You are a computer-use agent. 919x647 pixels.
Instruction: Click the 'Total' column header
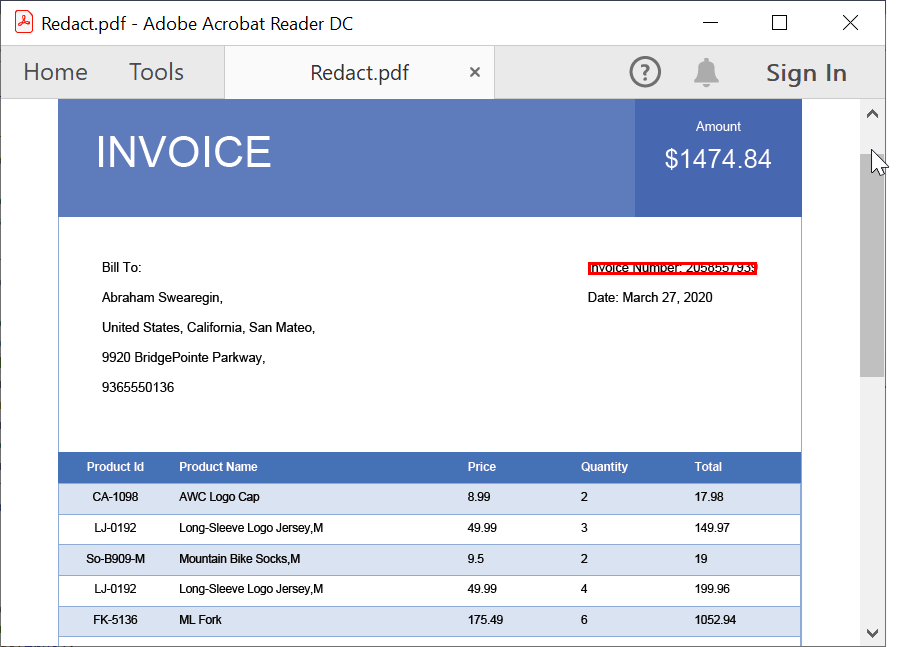point(708,467)
